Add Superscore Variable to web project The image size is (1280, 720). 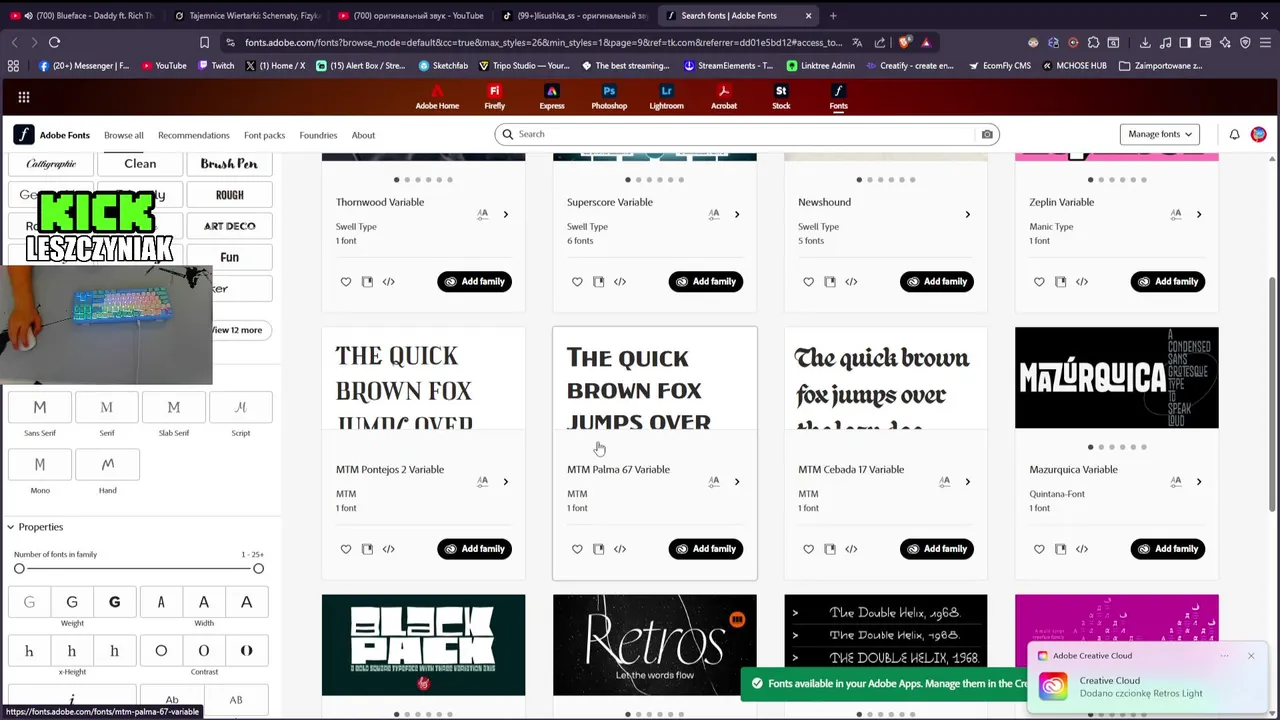click(x=598, y=282)
